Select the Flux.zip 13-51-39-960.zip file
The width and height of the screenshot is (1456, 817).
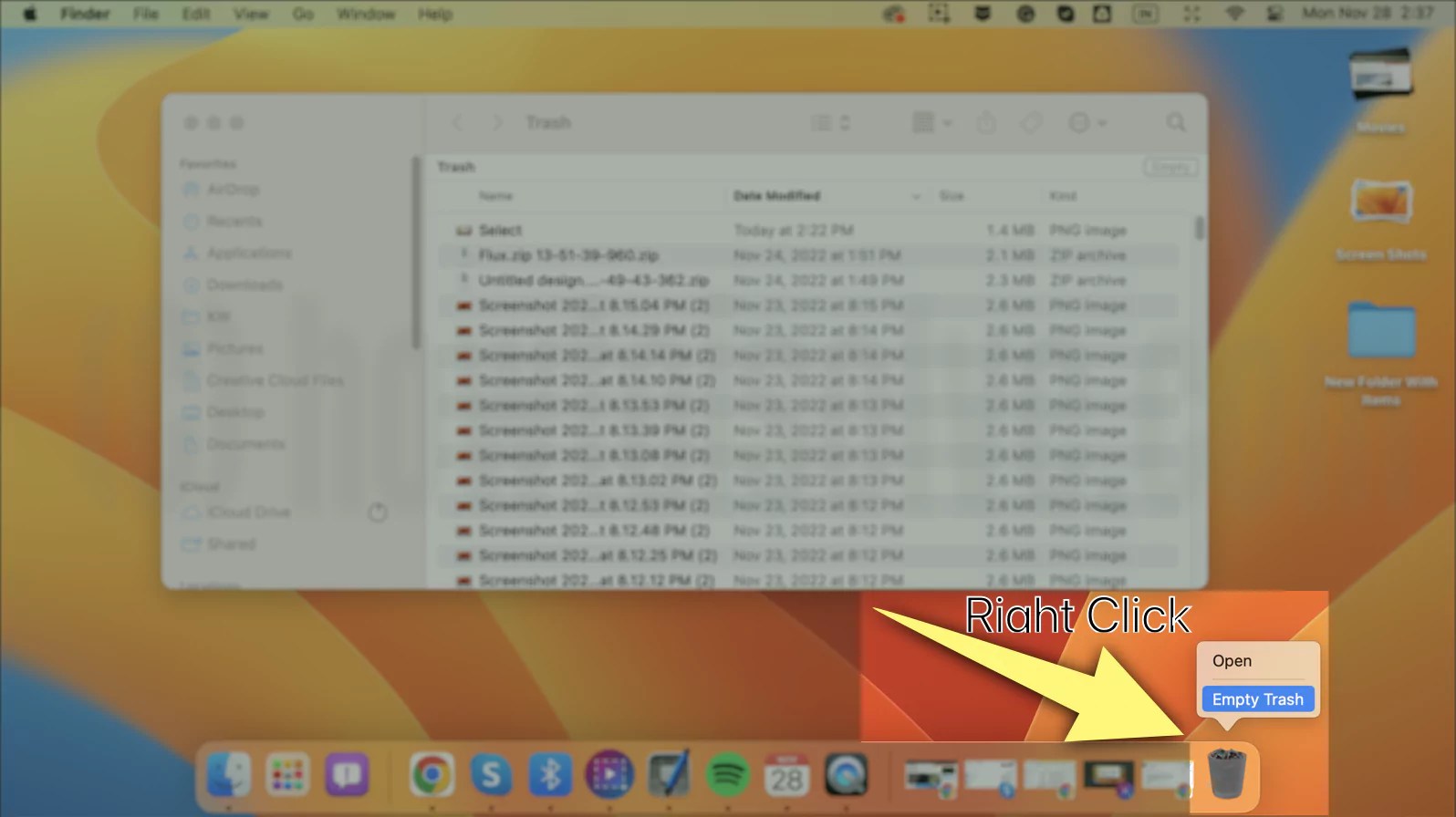coord(807,255)
